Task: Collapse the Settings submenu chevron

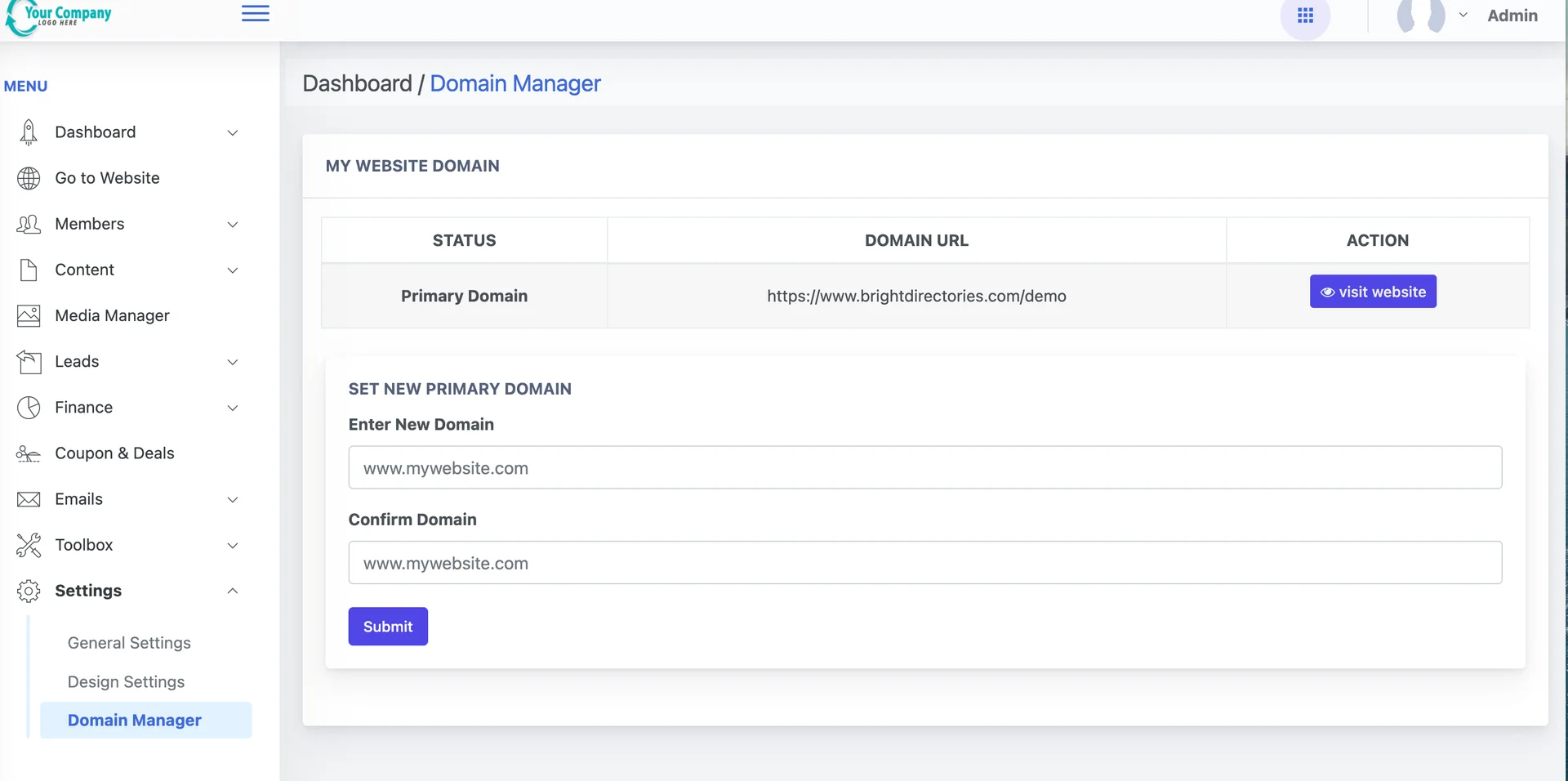Action: click(233, 591)
